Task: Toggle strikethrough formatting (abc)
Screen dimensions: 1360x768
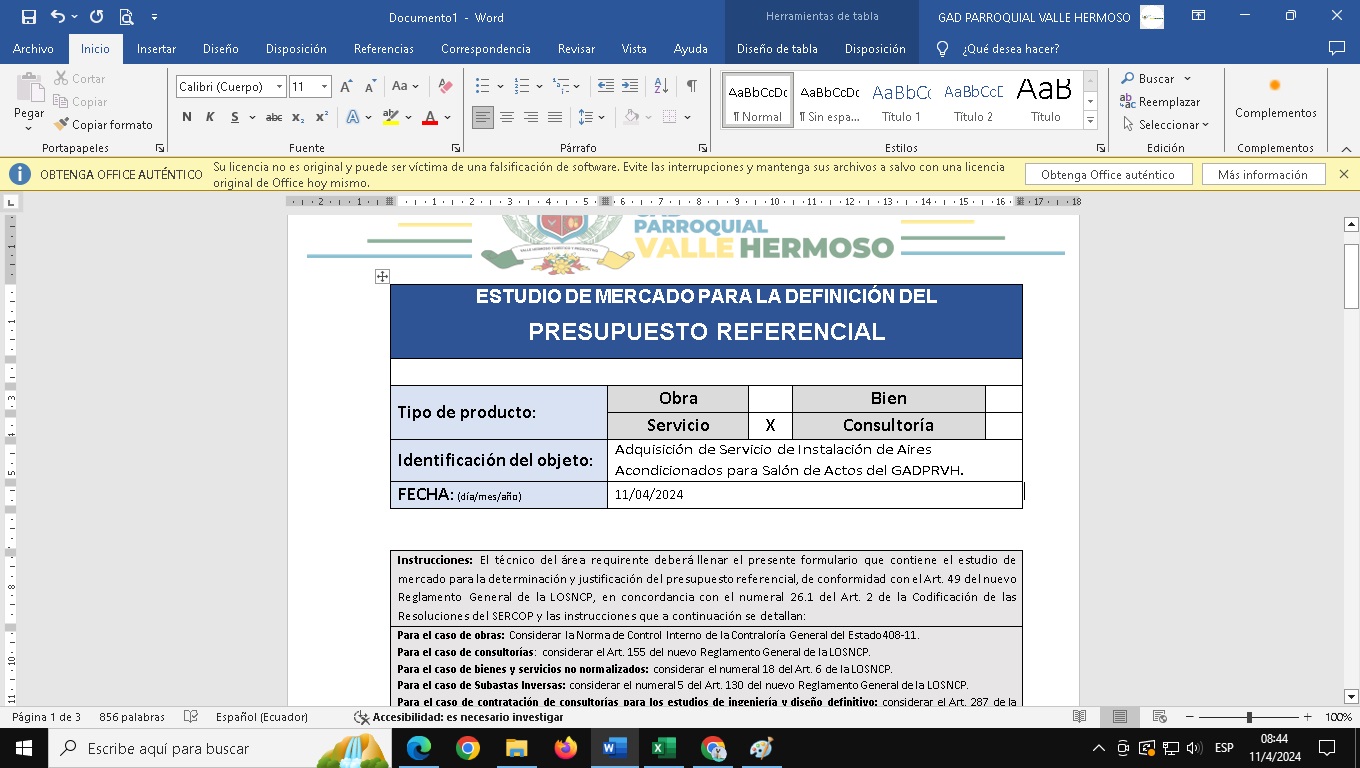Action: [x=273, y=118]
